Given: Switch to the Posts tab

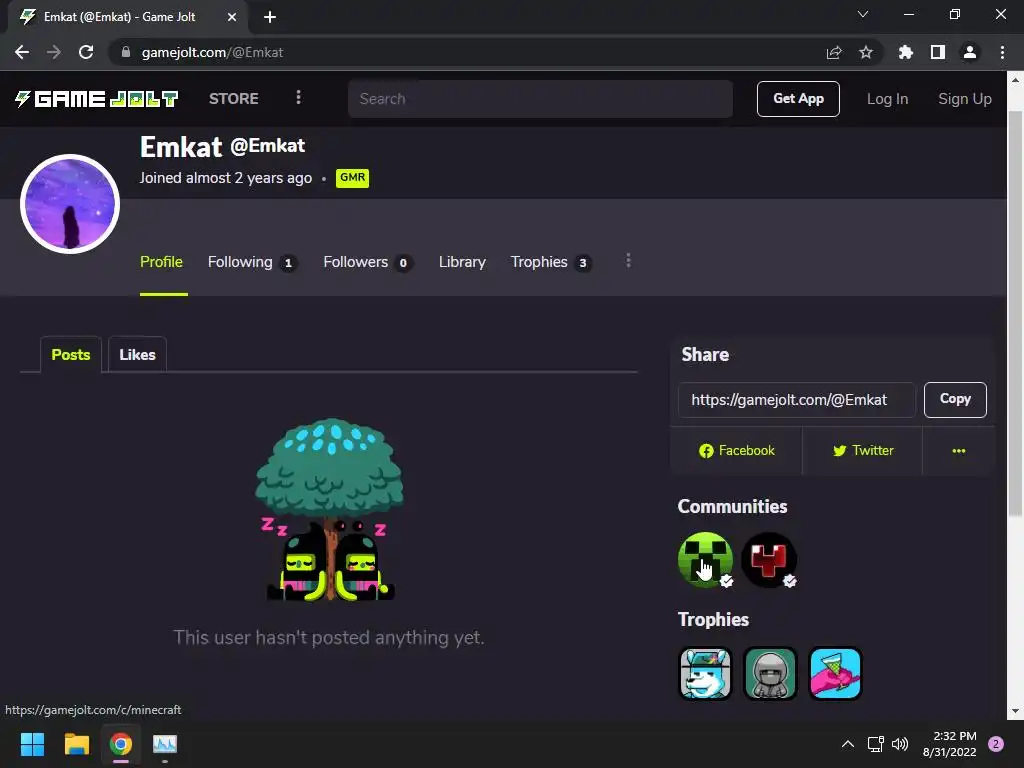Looking at the screenshot, I should coord(71,355).
